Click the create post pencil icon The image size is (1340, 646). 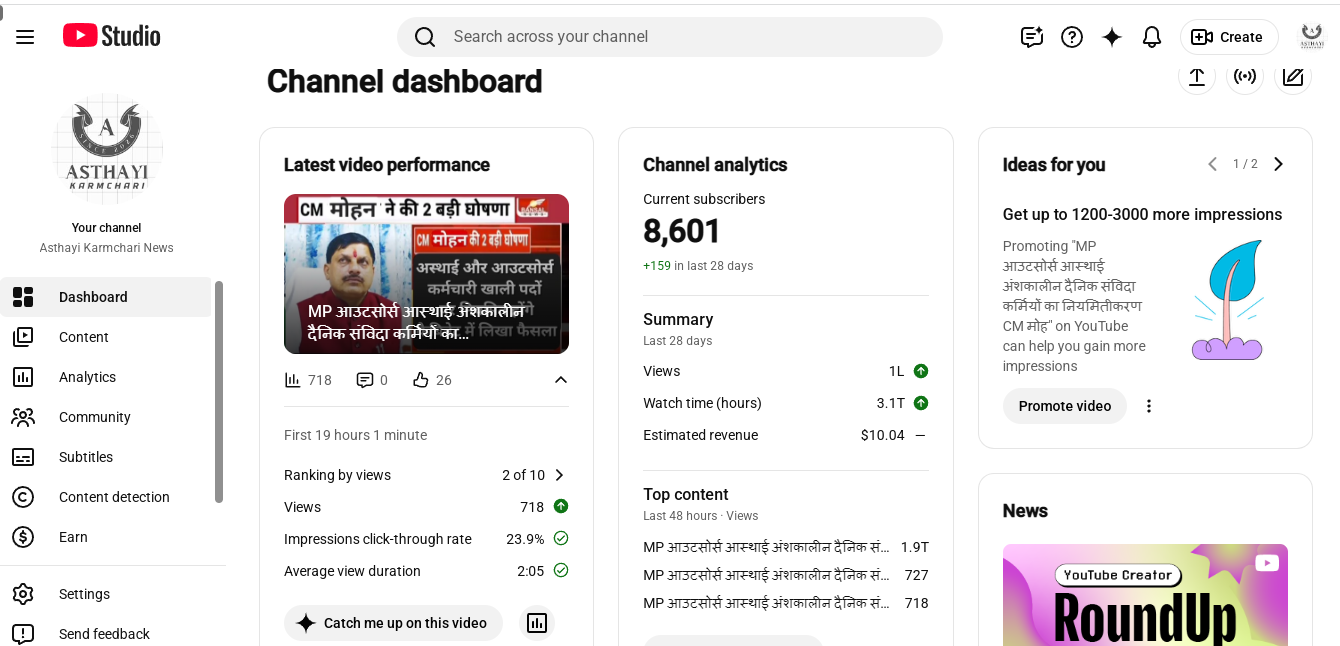coord(1293,76)
